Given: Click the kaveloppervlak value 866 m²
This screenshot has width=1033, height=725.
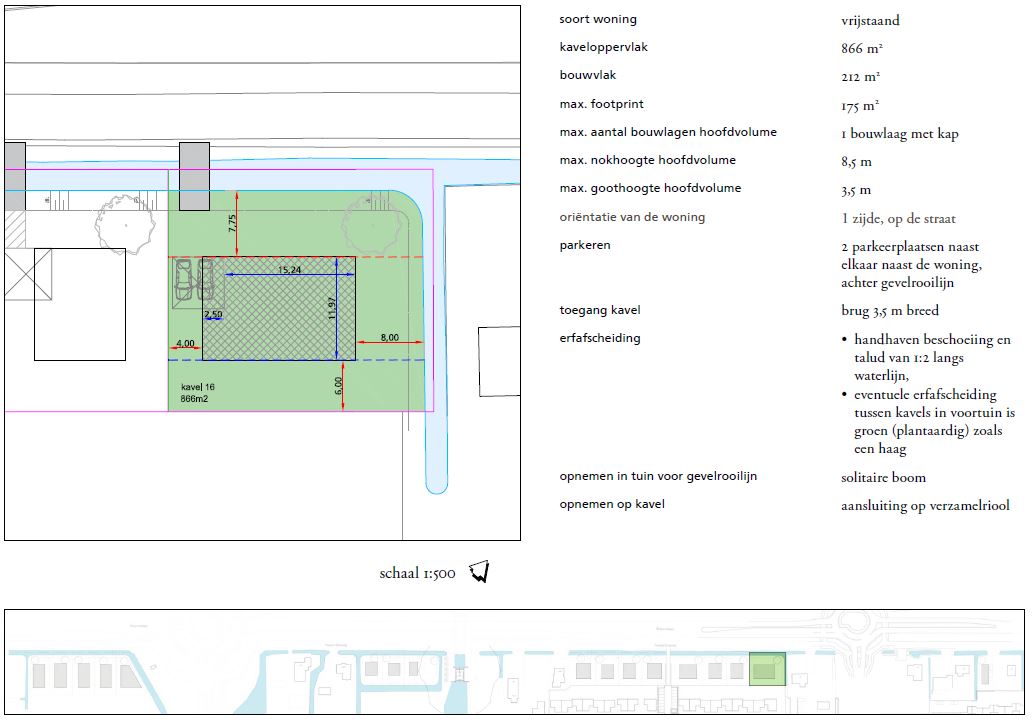Looking at the screenshot, I should 861,48.
